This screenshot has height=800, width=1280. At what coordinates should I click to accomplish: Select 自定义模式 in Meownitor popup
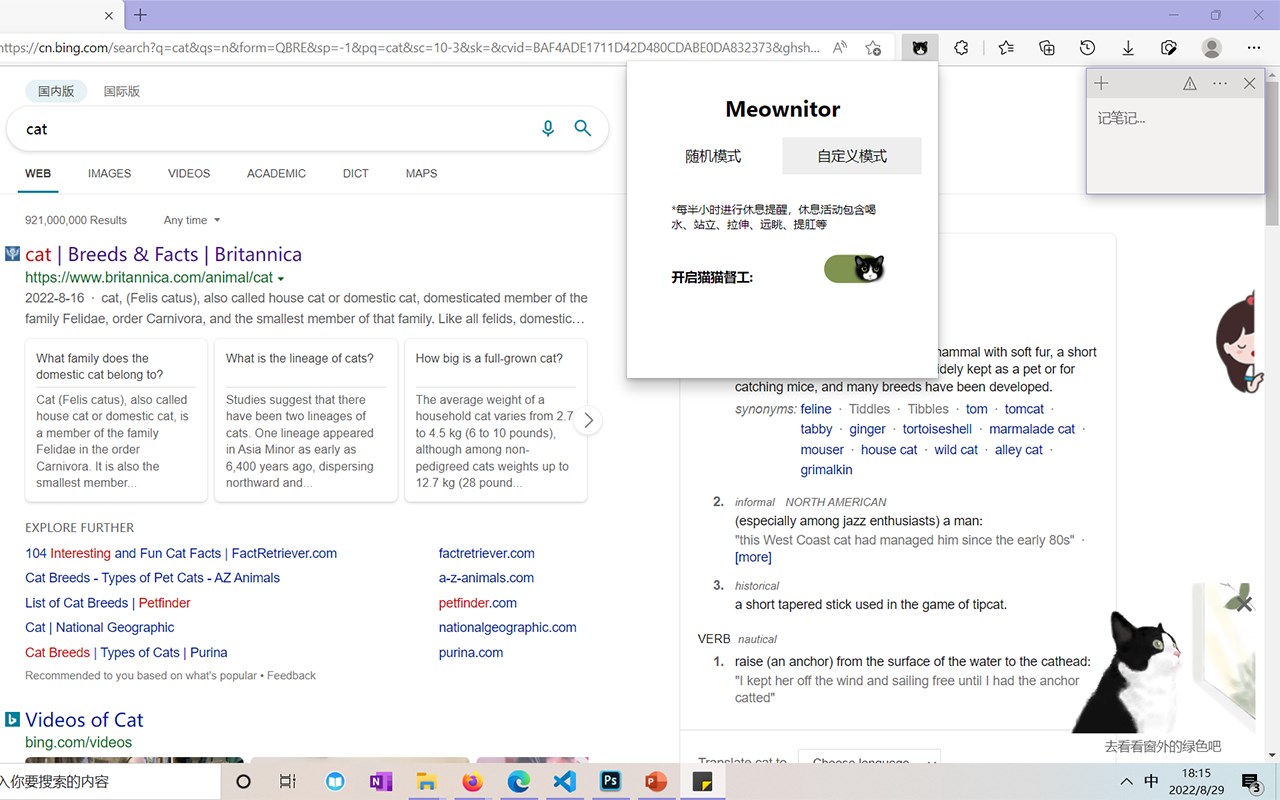tap(852, 156)
